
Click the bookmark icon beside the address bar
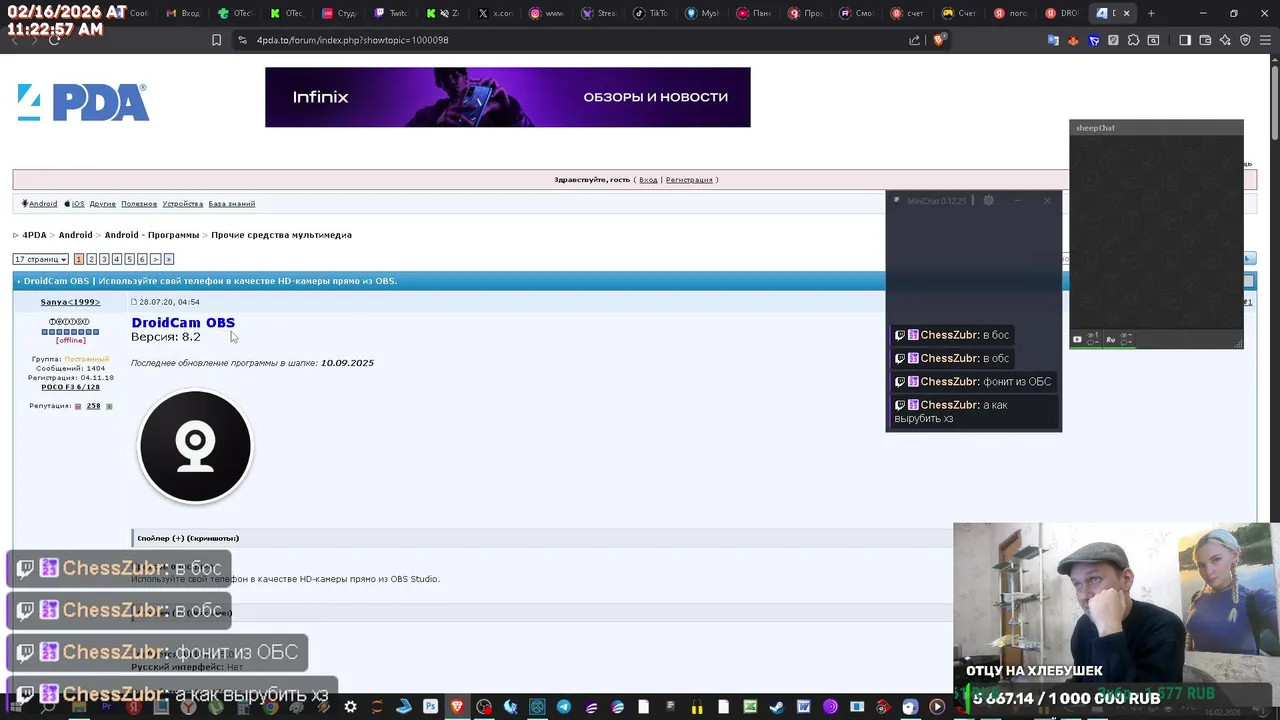[x=216, y=40]
